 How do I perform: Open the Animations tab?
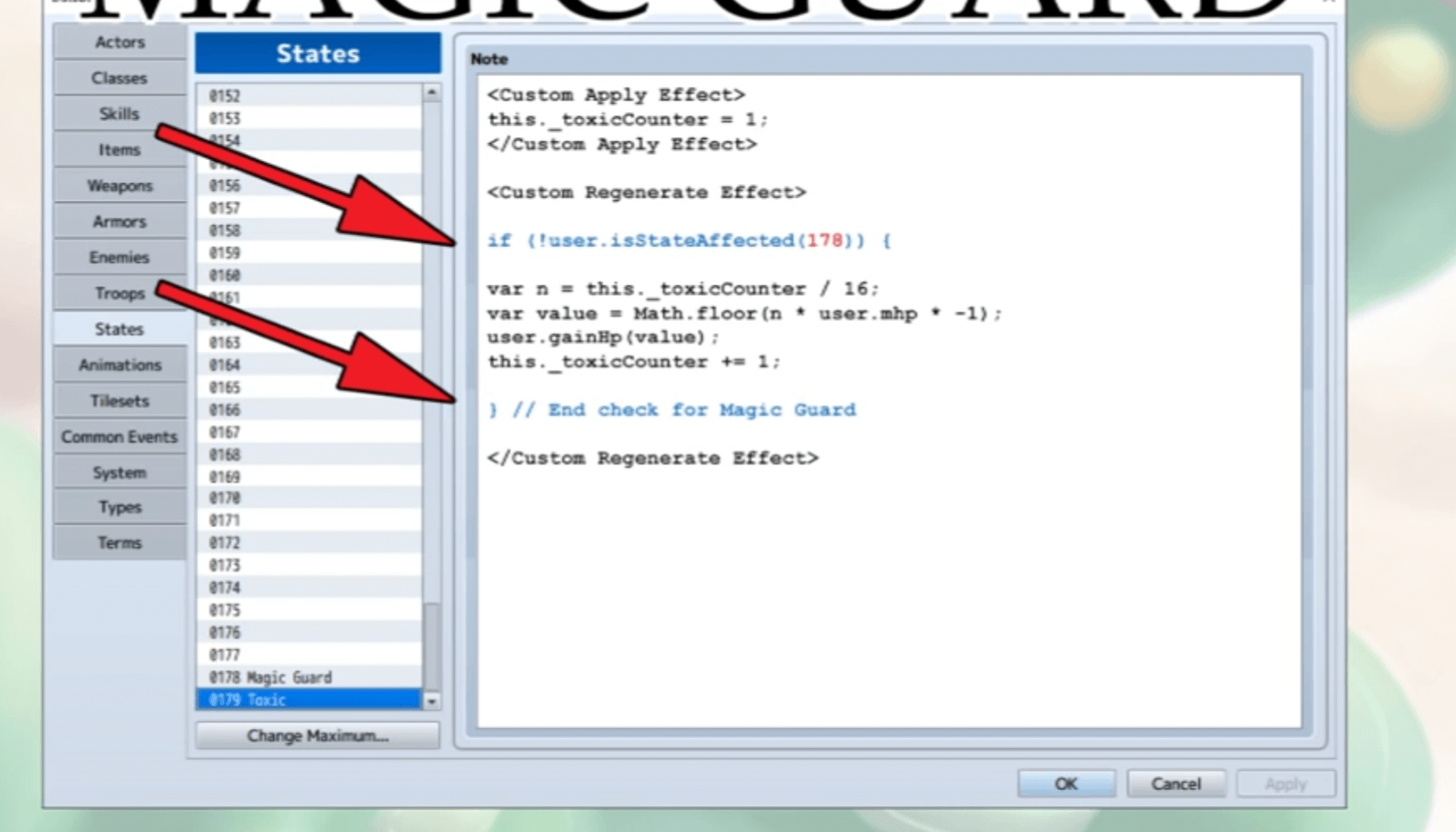[x=120, y=365]
